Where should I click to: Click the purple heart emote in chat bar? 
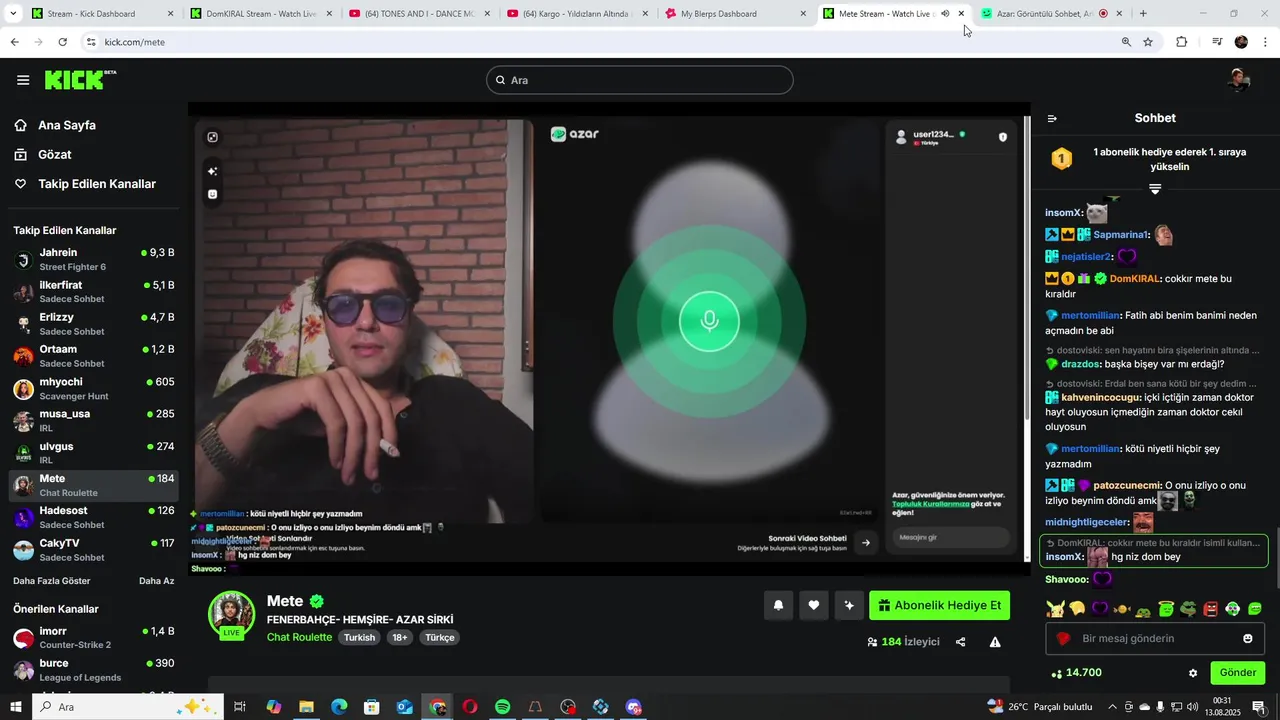[x=1099, y=608]
